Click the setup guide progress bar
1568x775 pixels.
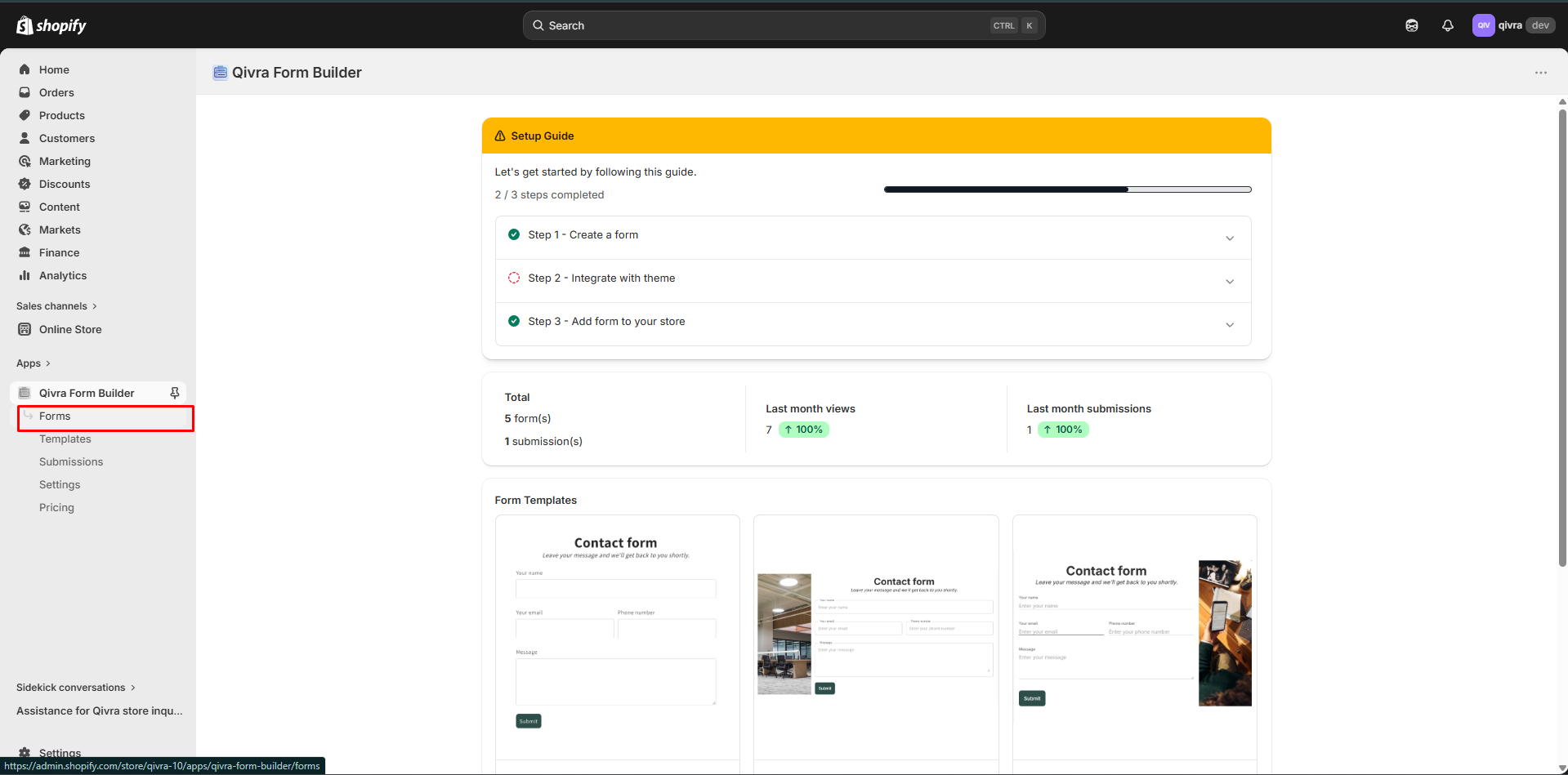(1067, 189)
